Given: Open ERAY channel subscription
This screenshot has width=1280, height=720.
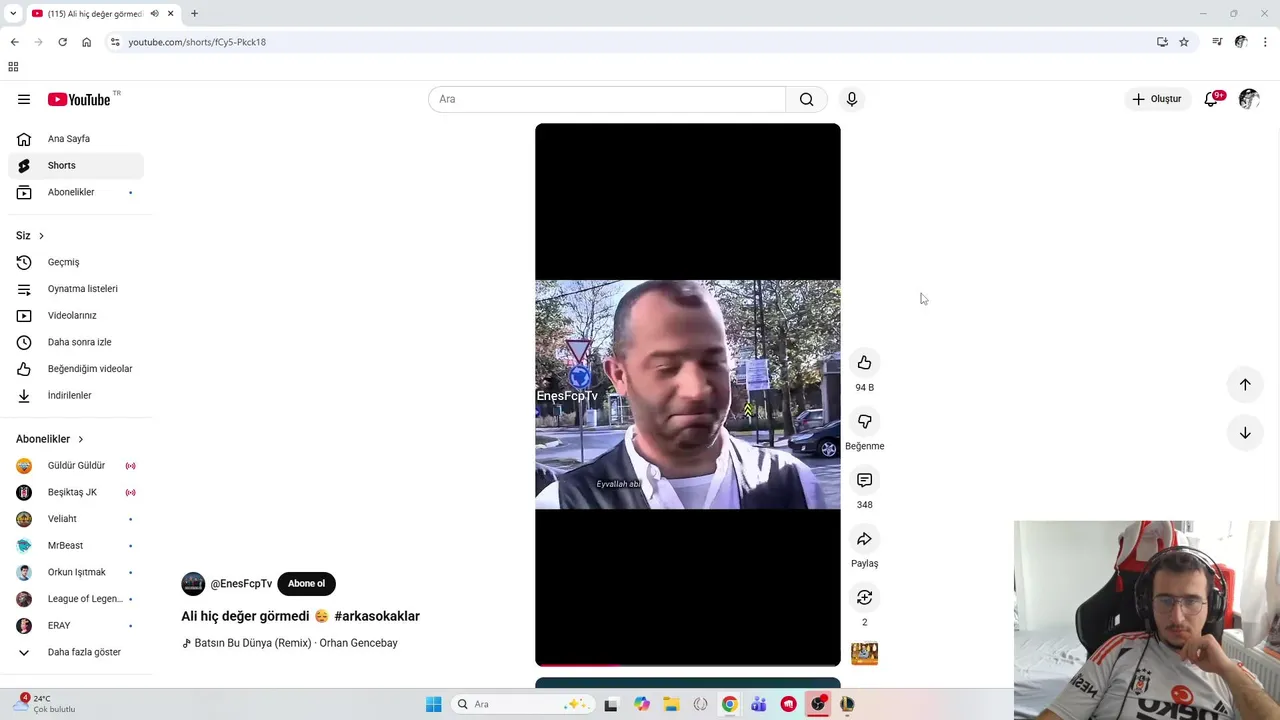Looking at the screenshot, I should click(76, 625).
